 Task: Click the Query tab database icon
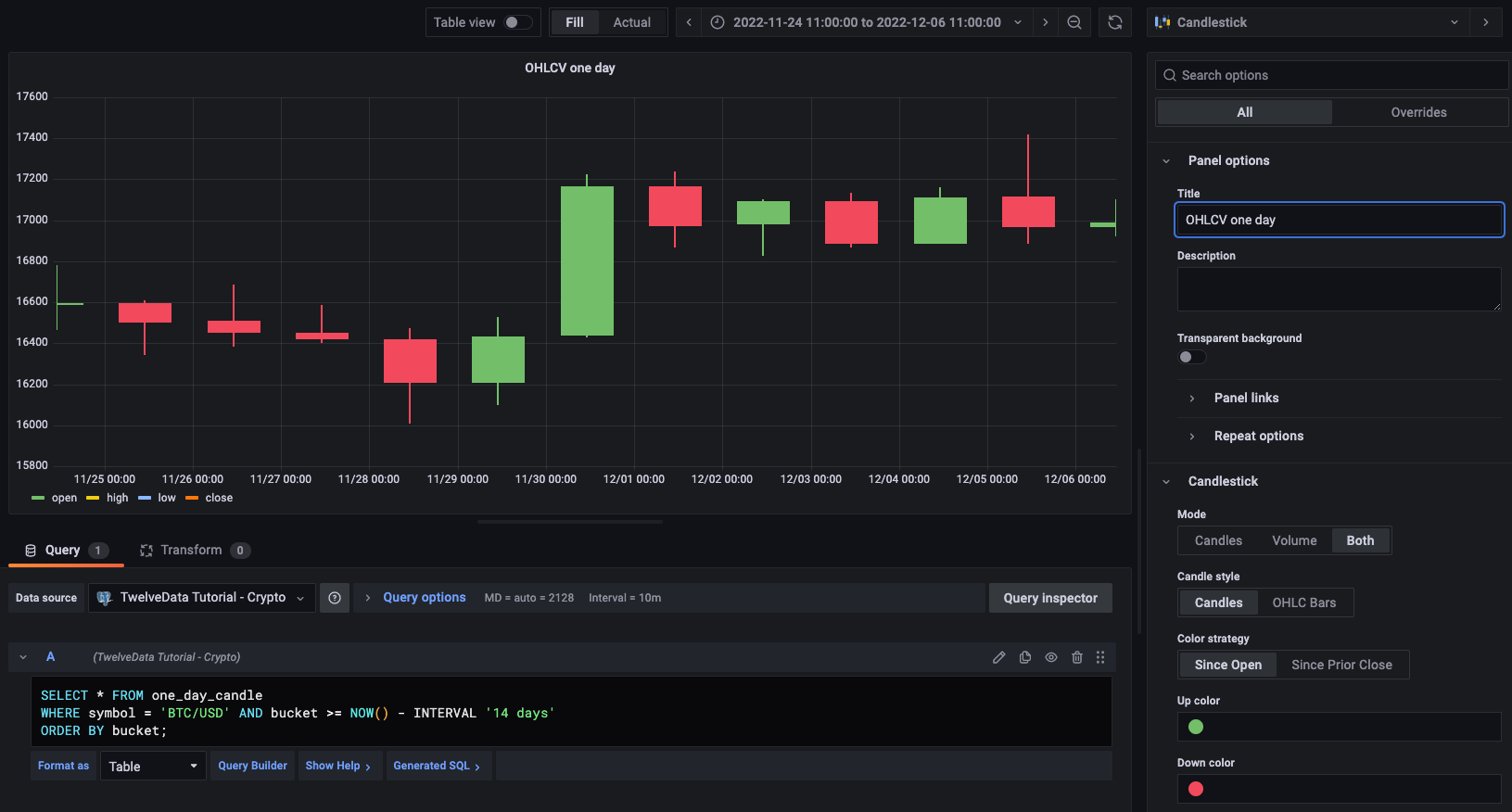click(x=31, y=551)
